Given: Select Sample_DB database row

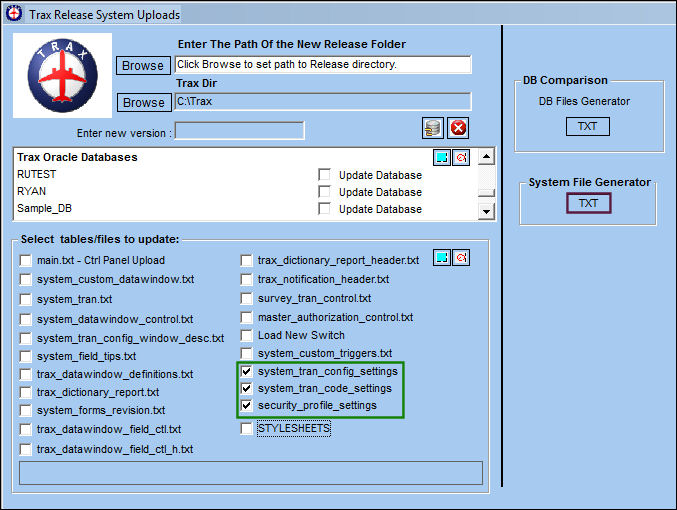Looking at the screenshot, I should [x=44, y=208].
